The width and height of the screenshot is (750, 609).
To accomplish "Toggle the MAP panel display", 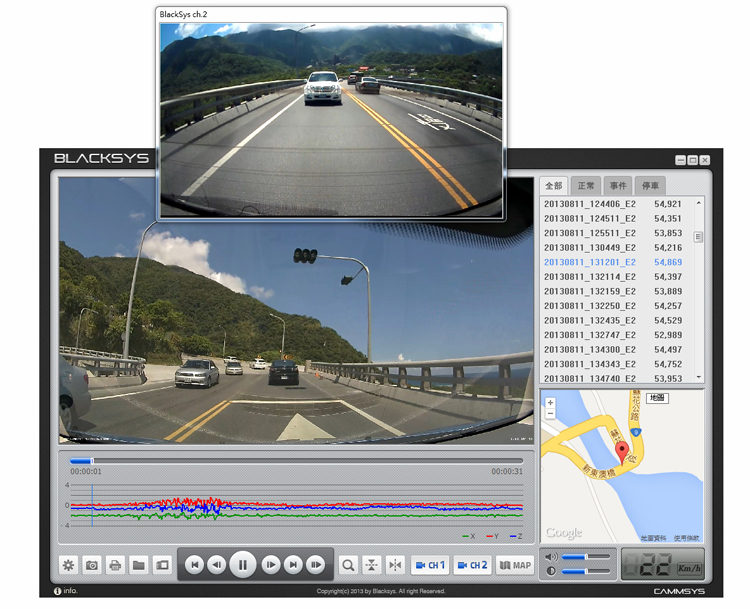I will pos(515,565).
